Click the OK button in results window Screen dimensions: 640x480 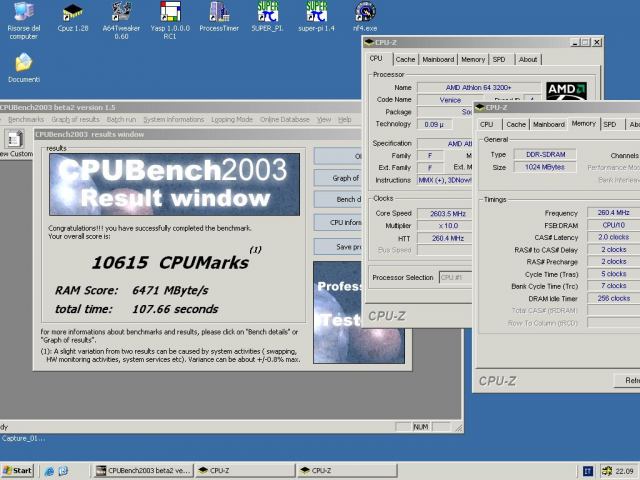tap(338, 156)
